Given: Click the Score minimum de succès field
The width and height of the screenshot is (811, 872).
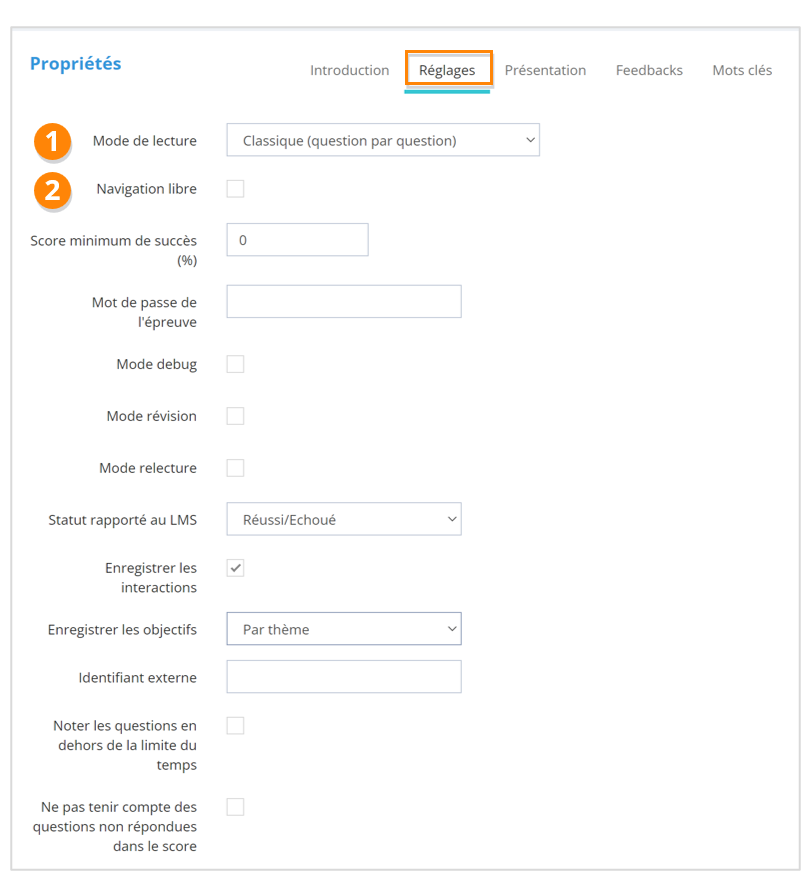Looking at the screenshot, I should (x=297, y=240).
